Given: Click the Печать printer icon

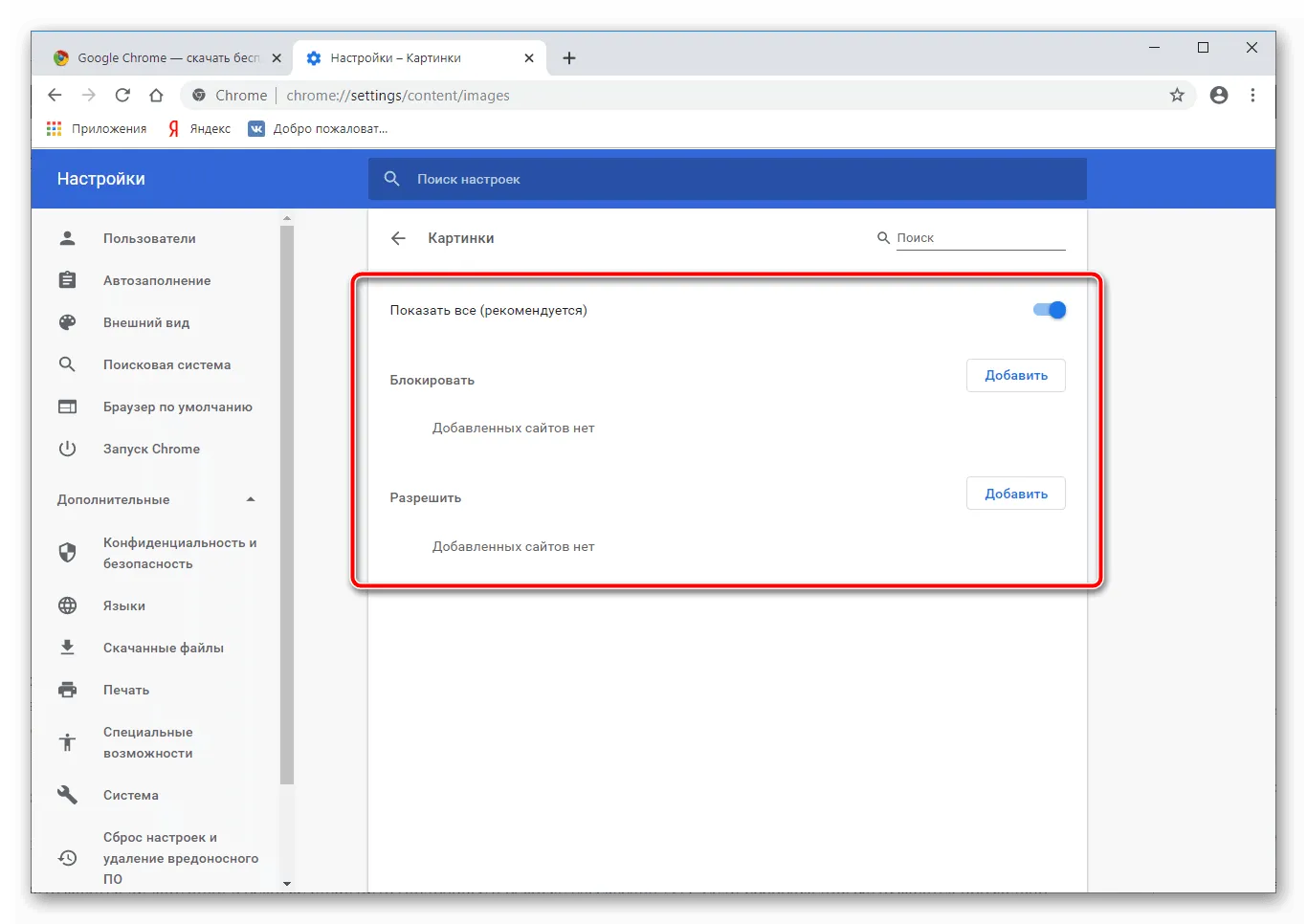Looking at the screenshot, I should [67, 690].
